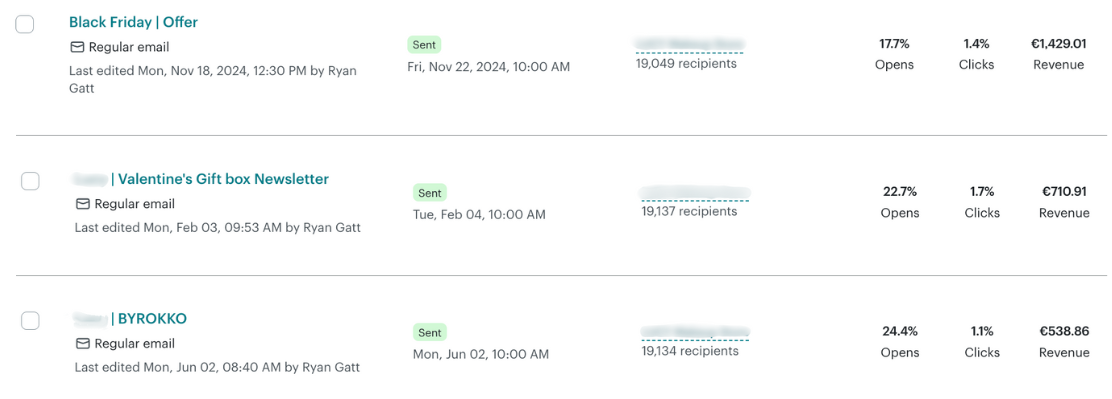This screenshot has width=1112, height=399.
Task: Check the BYROKKO campaign checkbox
Action: click(30, 320)
